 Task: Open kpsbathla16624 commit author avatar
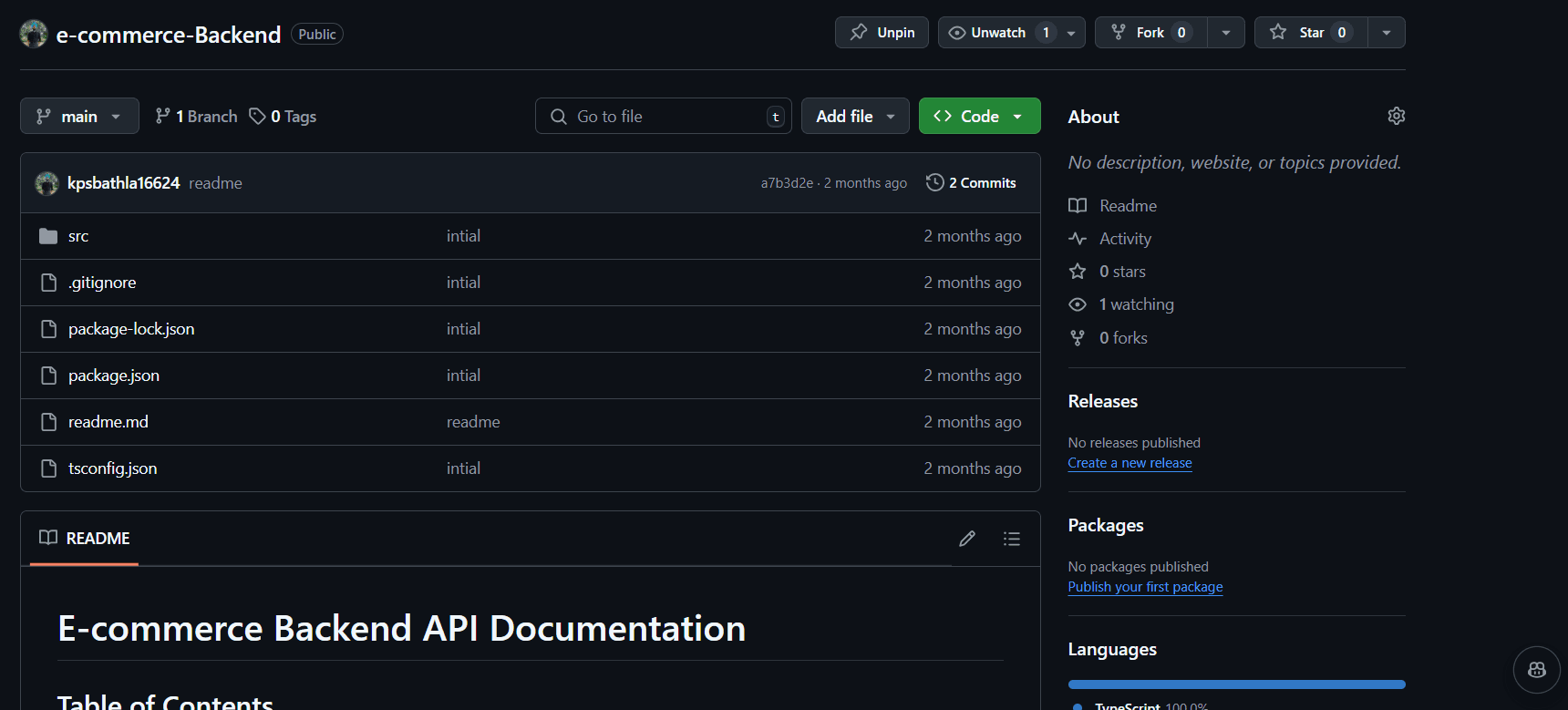(46, 183)
